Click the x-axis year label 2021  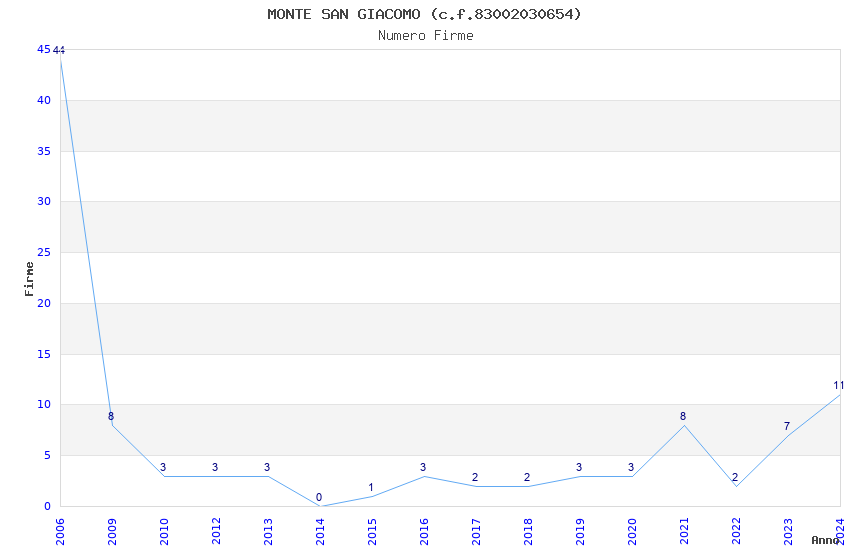(685, 532)
